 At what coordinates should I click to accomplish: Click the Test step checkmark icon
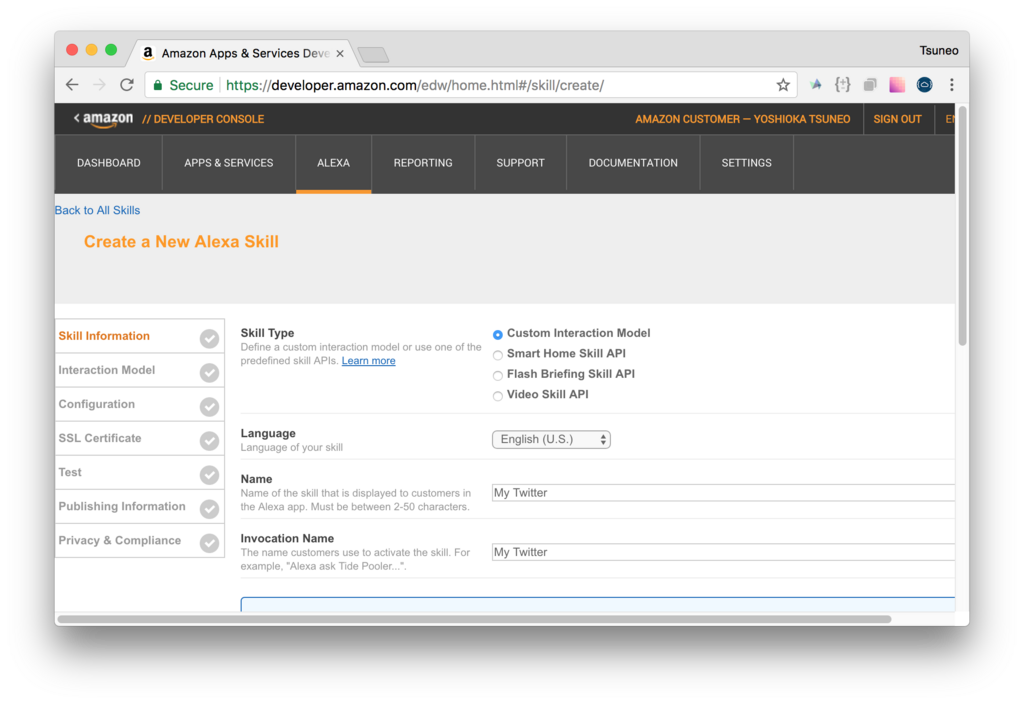pos(209,475)
